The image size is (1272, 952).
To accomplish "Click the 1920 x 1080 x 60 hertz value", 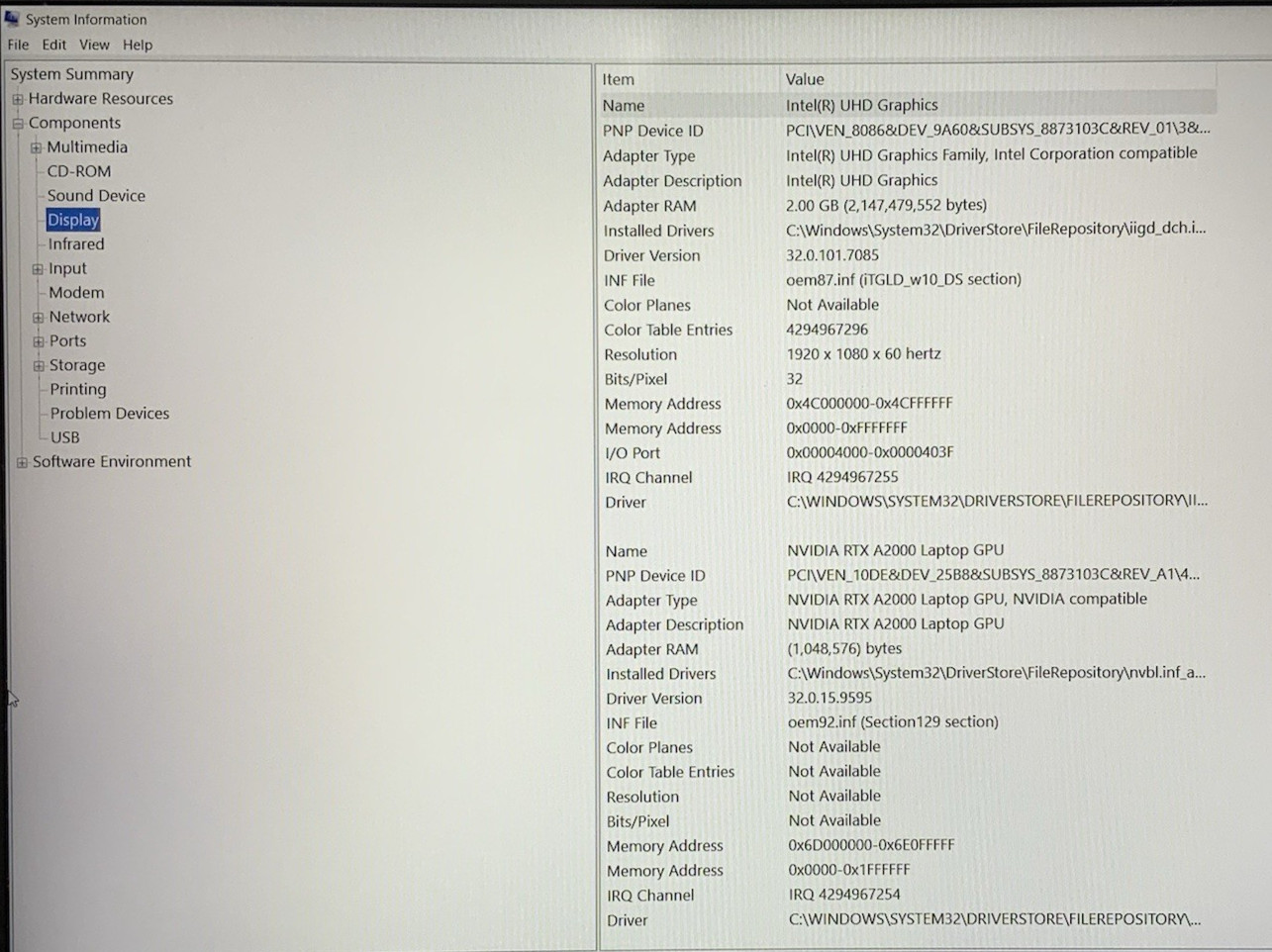I will coord(863,354).
